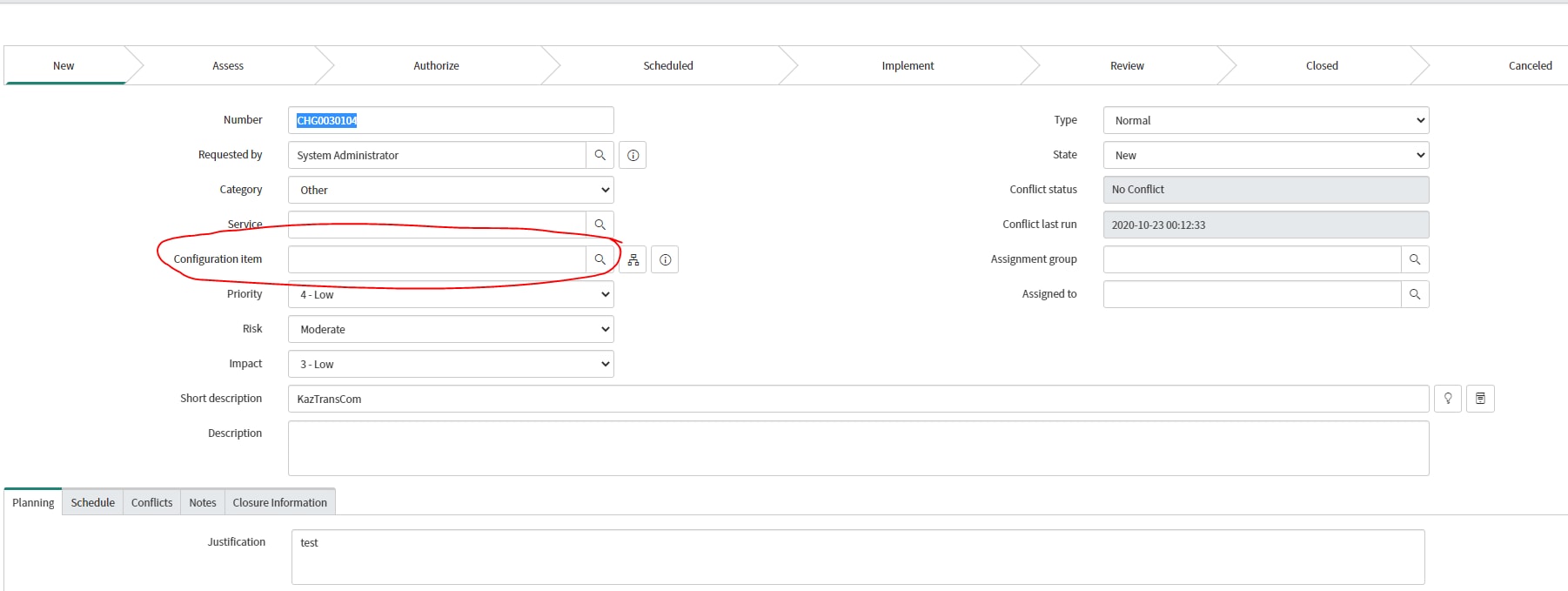The image size is (1568, 591).
Task: Expand the Priority dropdown
Action: click(x=451, y=294)
